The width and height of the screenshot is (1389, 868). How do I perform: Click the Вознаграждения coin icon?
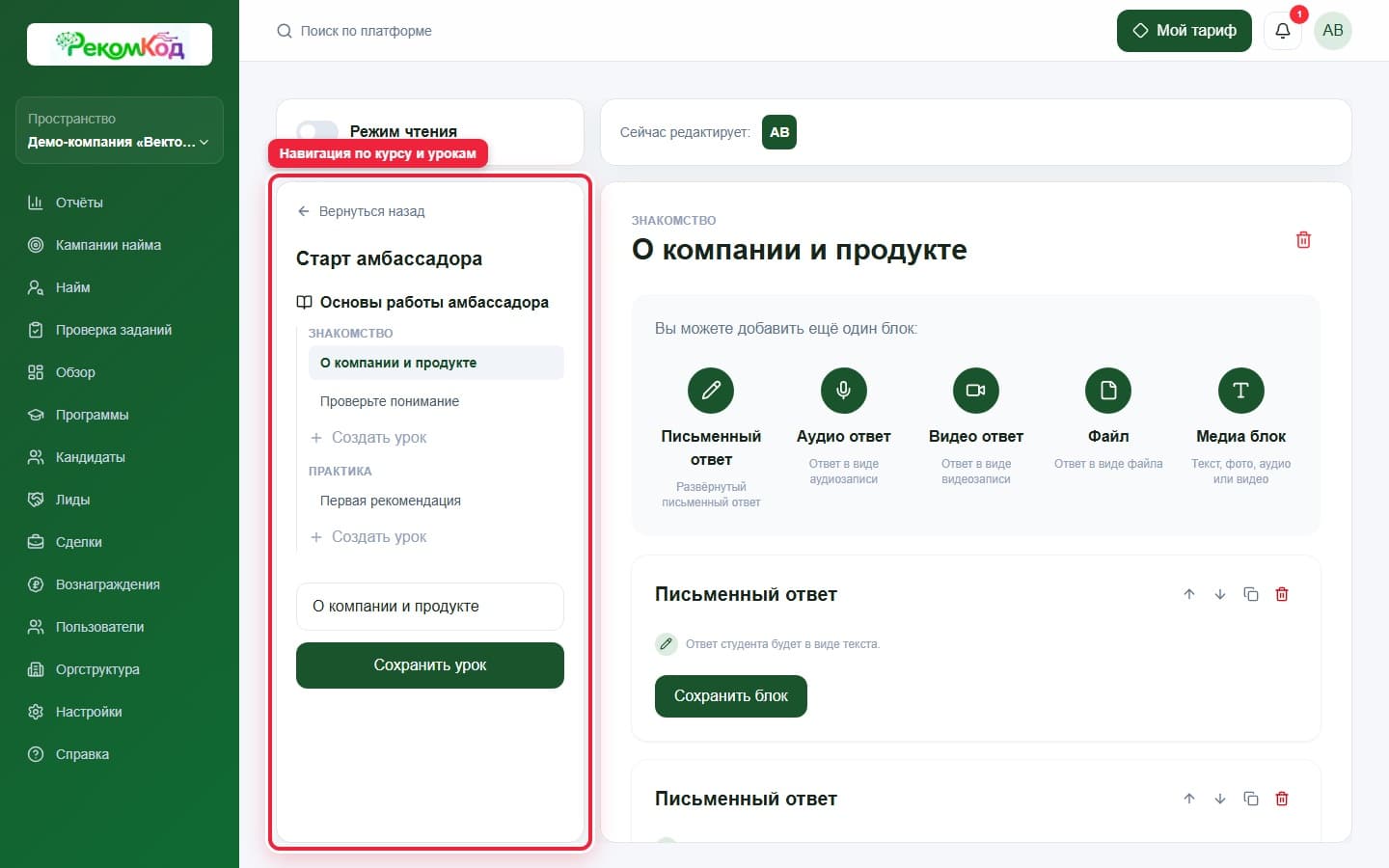[36, 584]
